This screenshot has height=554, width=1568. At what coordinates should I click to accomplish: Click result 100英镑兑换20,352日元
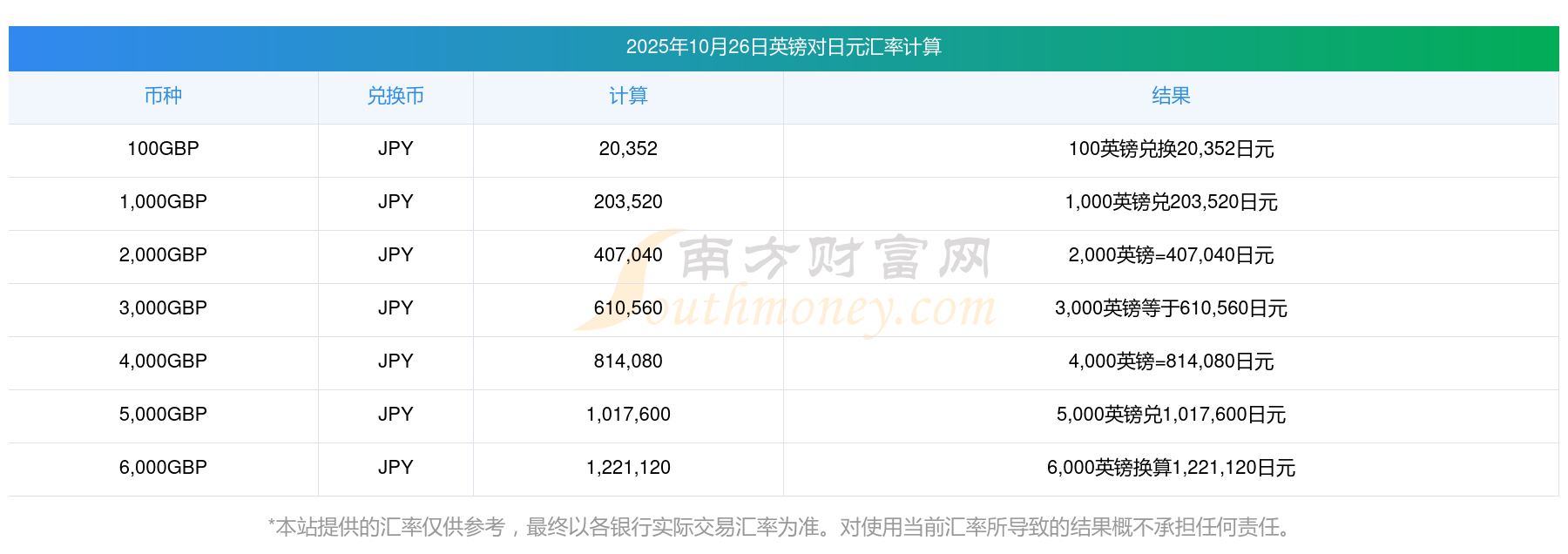point(1171,149)
